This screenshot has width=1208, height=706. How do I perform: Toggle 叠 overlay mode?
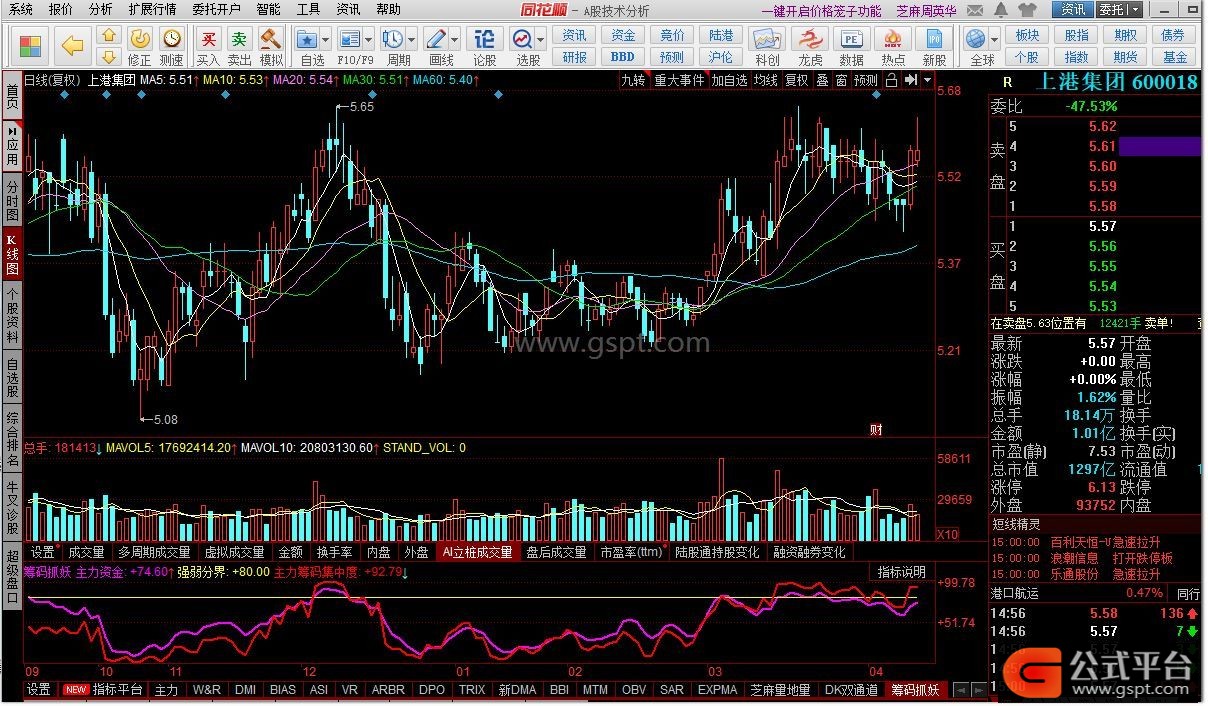click(x=822, y=80)
